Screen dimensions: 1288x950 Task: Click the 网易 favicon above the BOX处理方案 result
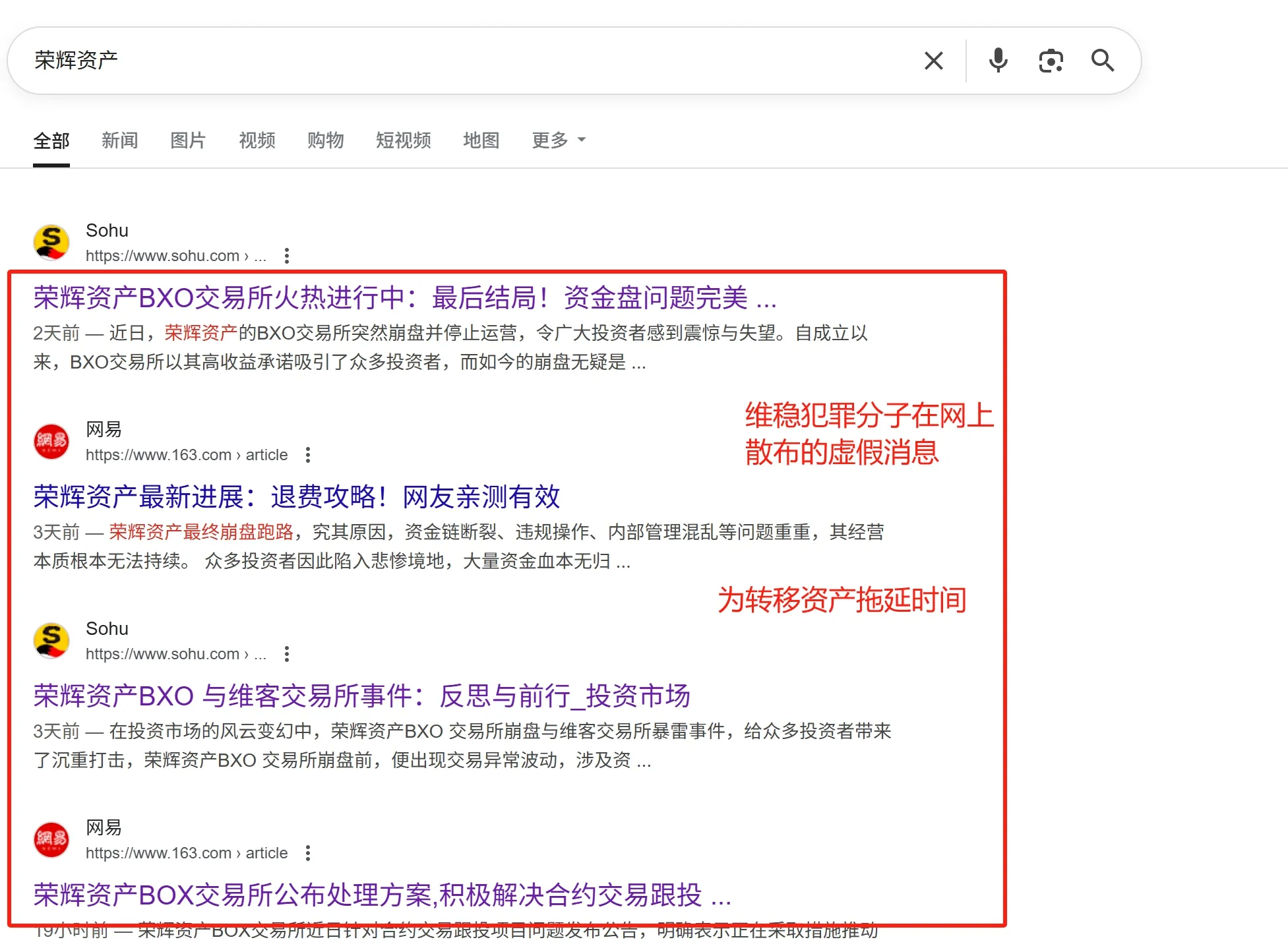51,840
